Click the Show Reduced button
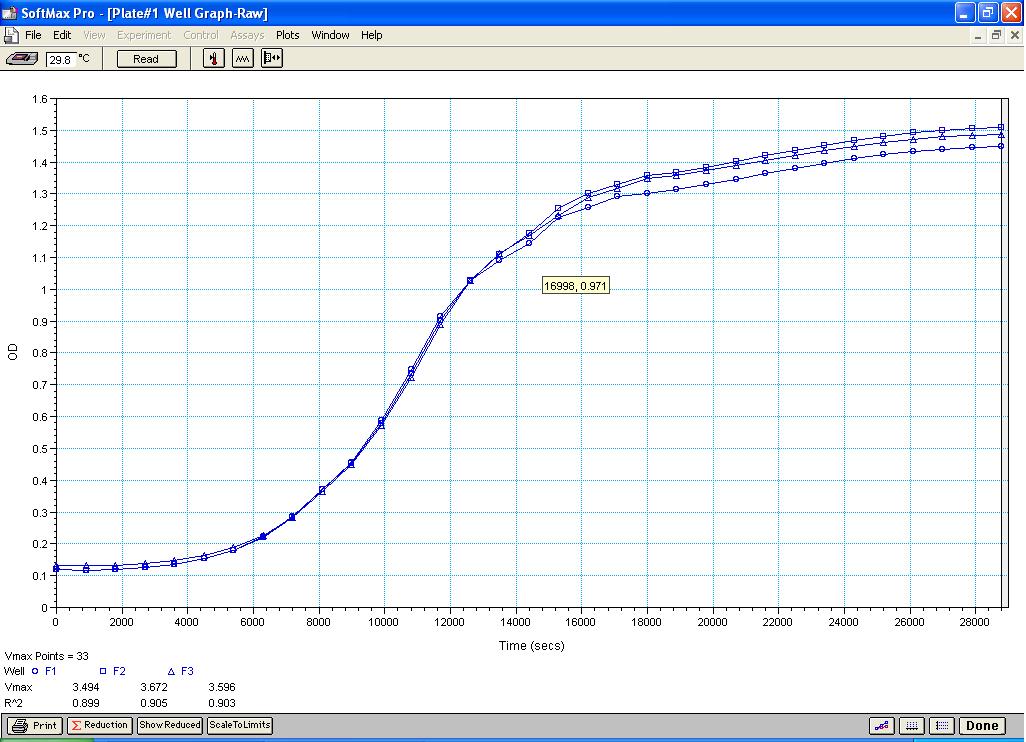This screenshot has height=742, width=1026. [x=169, y=726]
